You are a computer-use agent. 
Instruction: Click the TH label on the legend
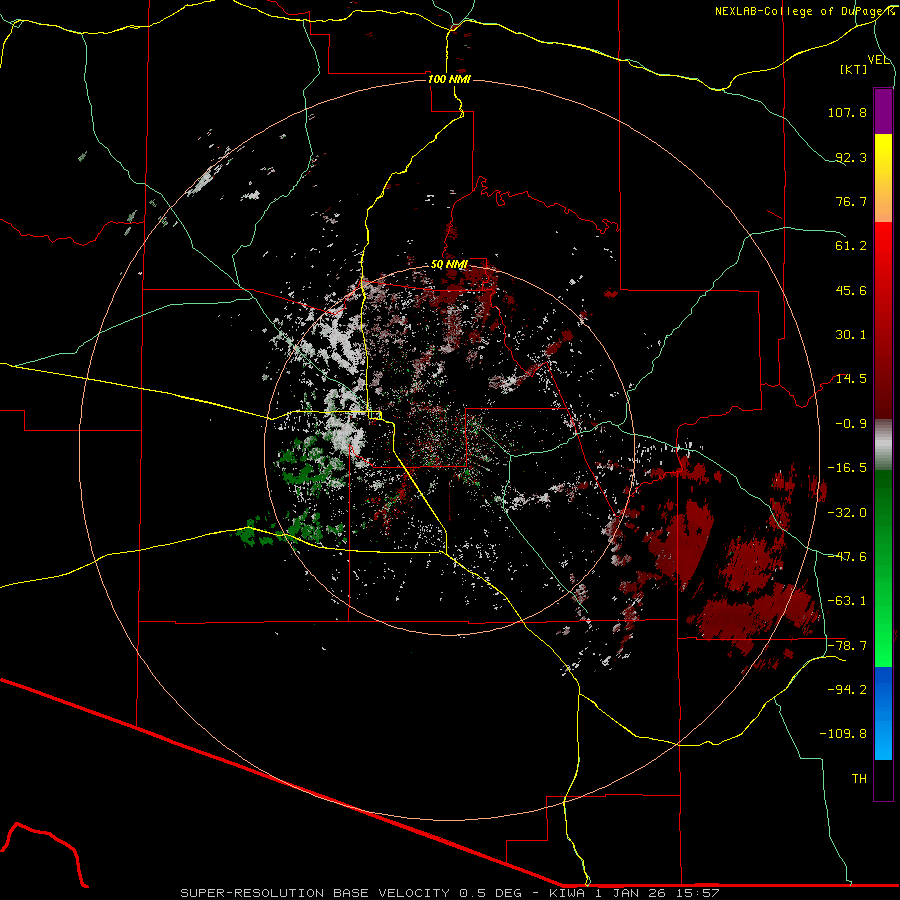[x=859, y=779]
